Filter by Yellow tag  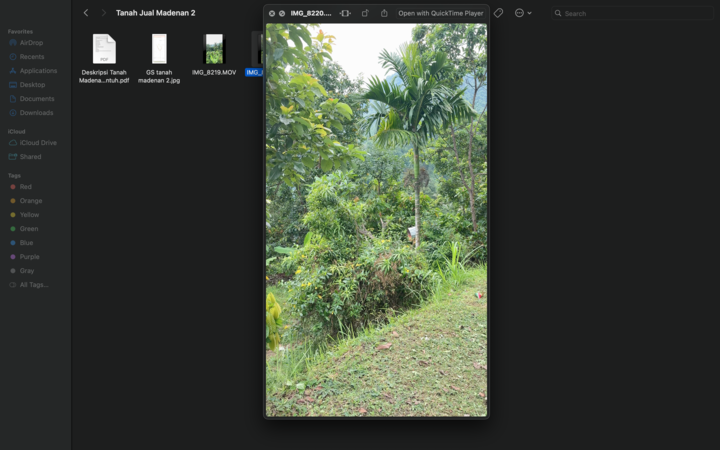(x=29, y=215)
